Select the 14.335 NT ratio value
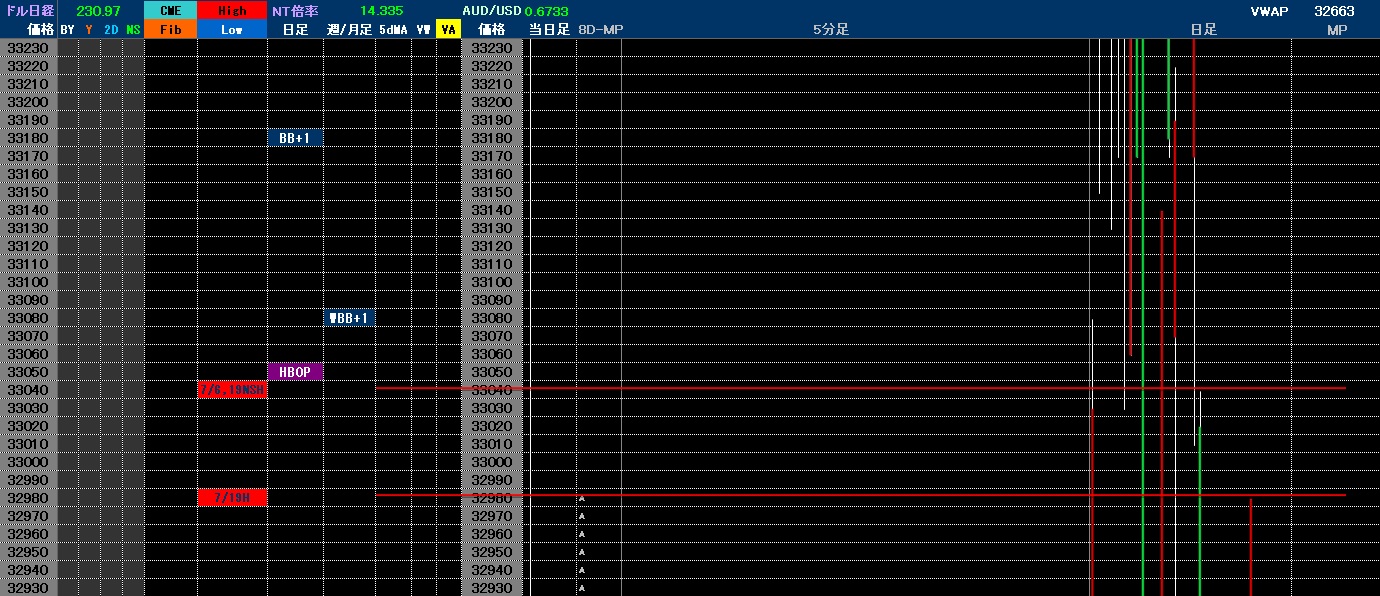Viewport: 1380px width, 596px height. (x=381, y=11)
